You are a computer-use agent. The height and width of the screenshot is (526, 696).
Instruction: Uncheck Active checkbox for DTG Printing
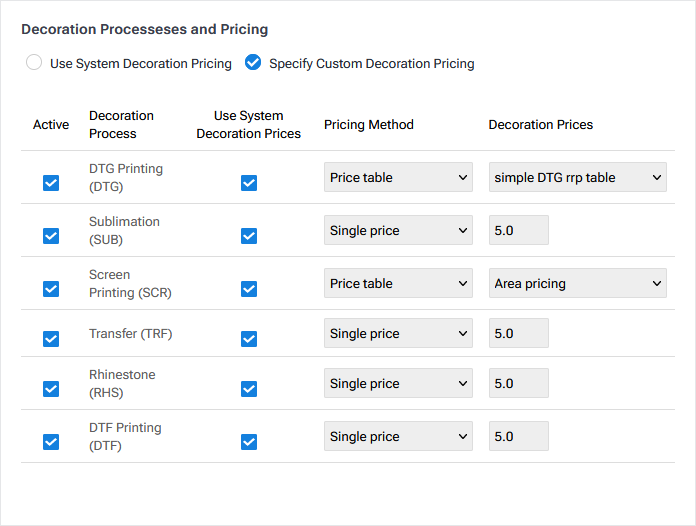(x=51, y=183)
